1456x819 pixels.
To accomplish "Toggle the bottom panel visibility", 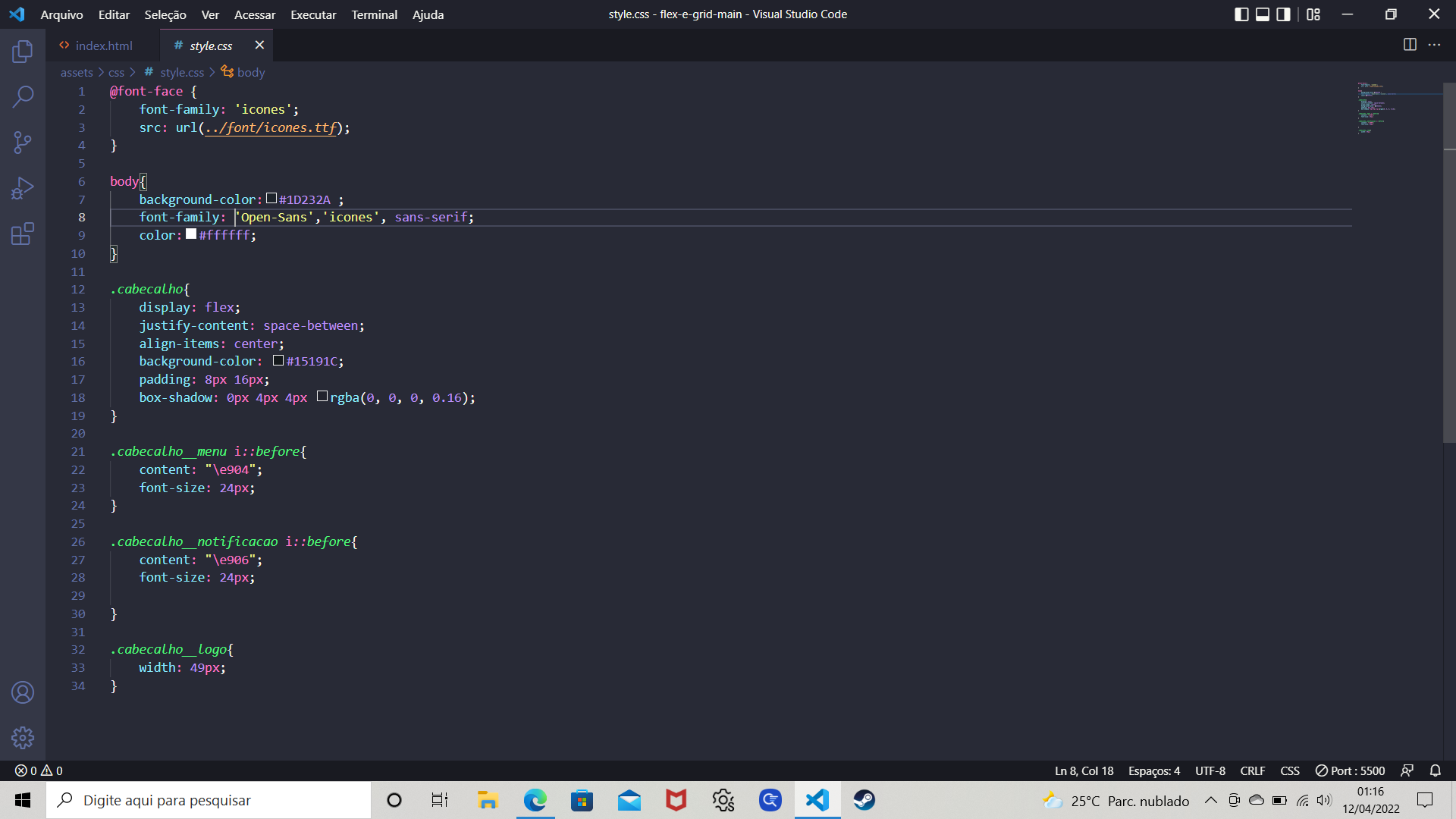I will pos(1263,14).
